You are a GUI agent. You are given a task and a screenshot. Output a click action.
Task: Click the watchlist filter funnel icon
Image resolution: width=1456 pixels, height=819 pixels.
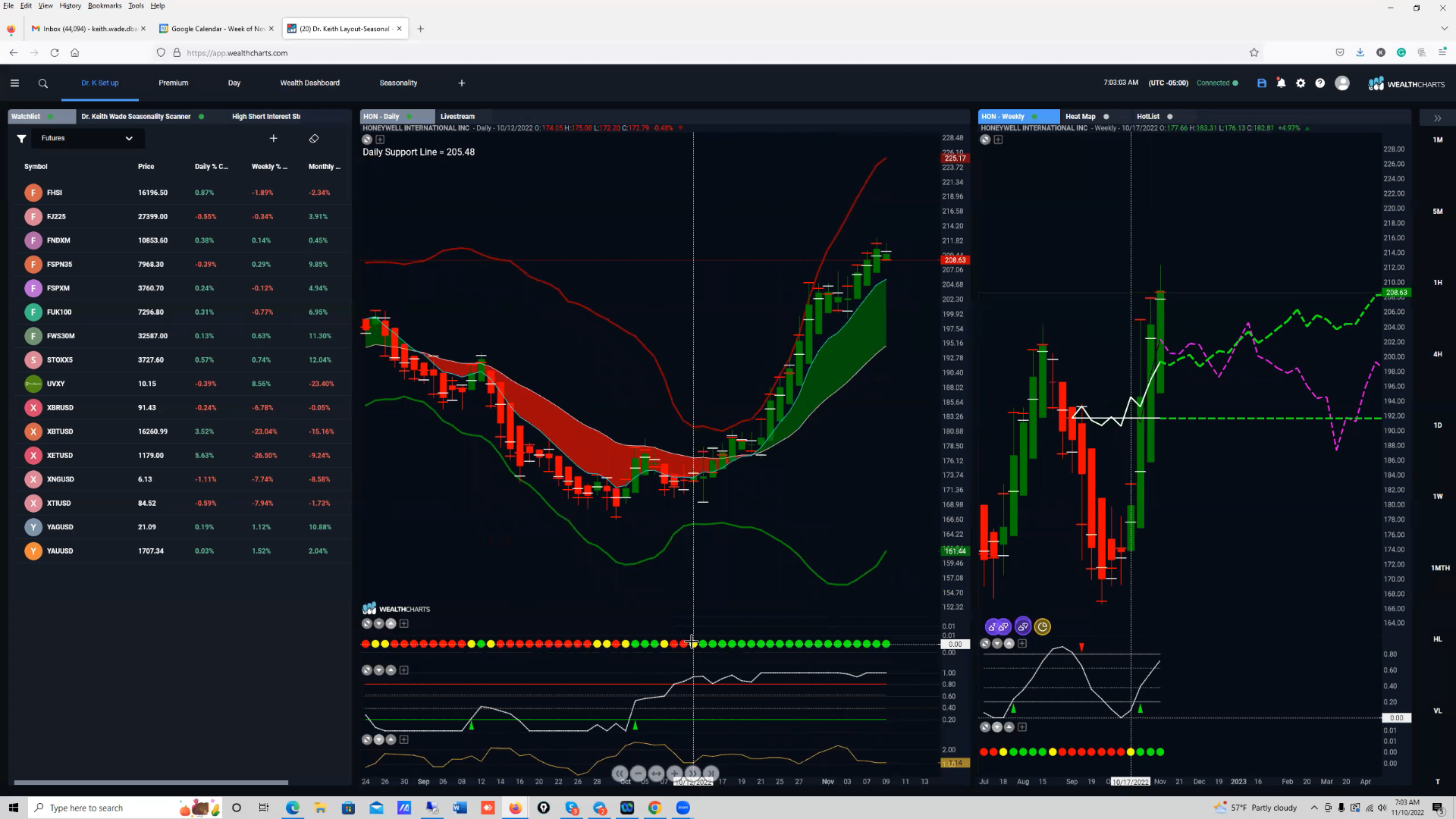[22, 139]
